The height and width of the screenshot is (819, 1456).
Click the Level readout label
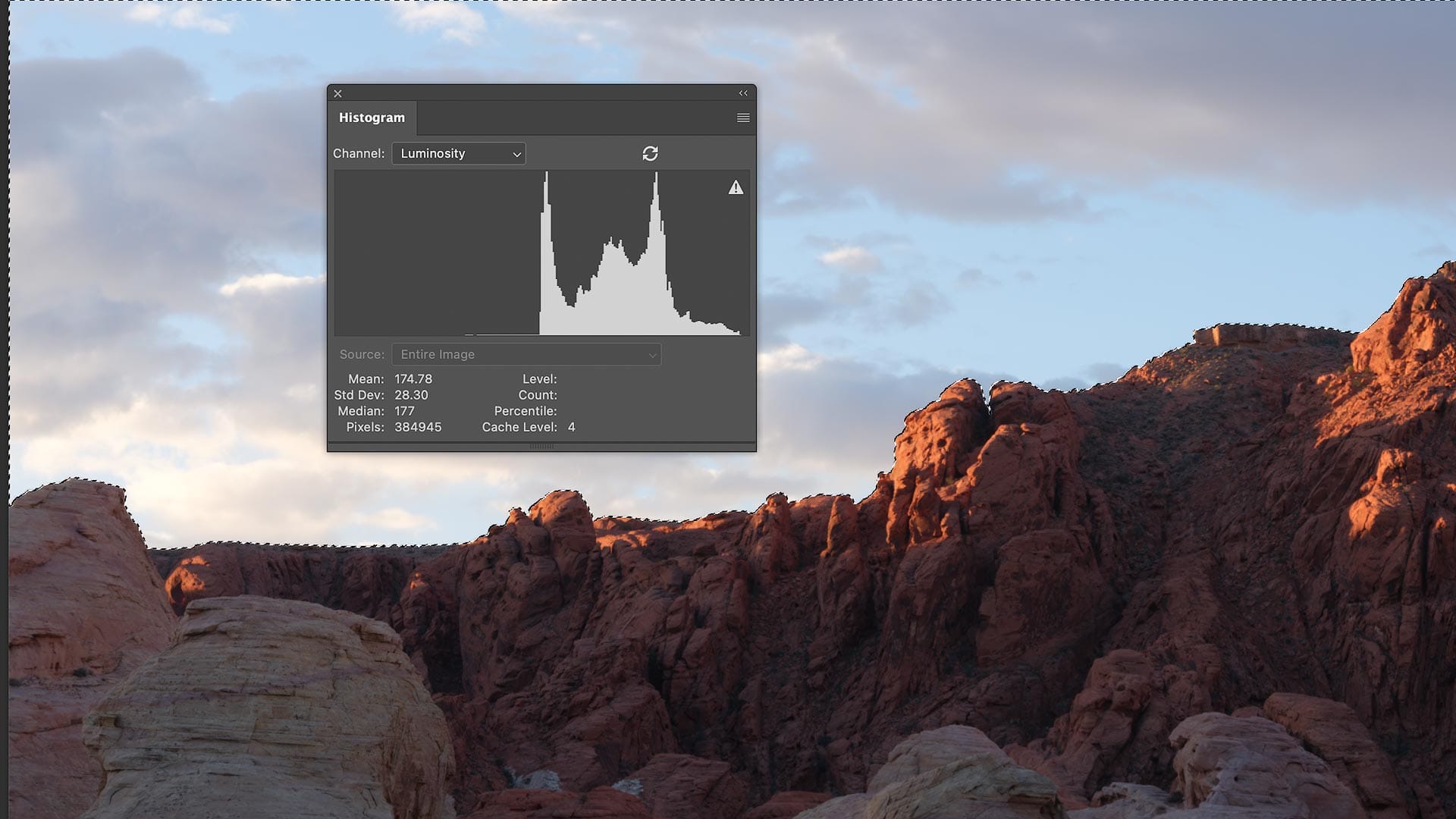[539, 378]
